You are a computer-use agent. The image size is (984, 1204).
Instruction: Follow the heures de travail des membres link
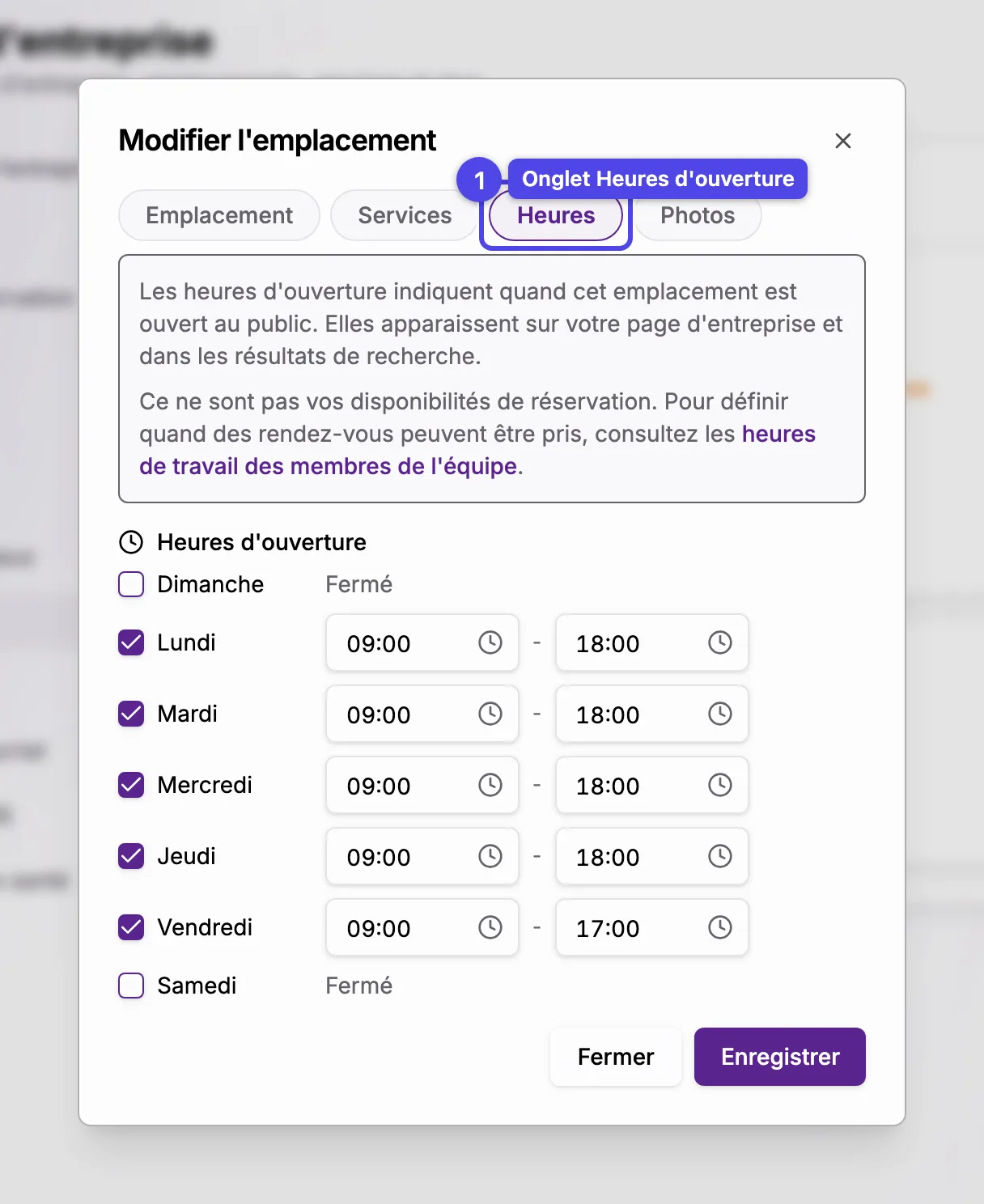(477, 450)
